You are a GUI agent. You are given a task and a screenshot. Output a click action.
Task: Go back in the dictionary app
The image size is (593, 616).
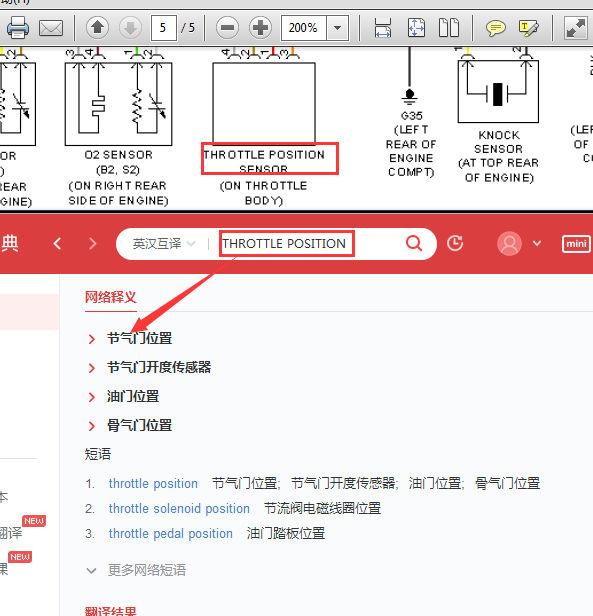[57, 244]
